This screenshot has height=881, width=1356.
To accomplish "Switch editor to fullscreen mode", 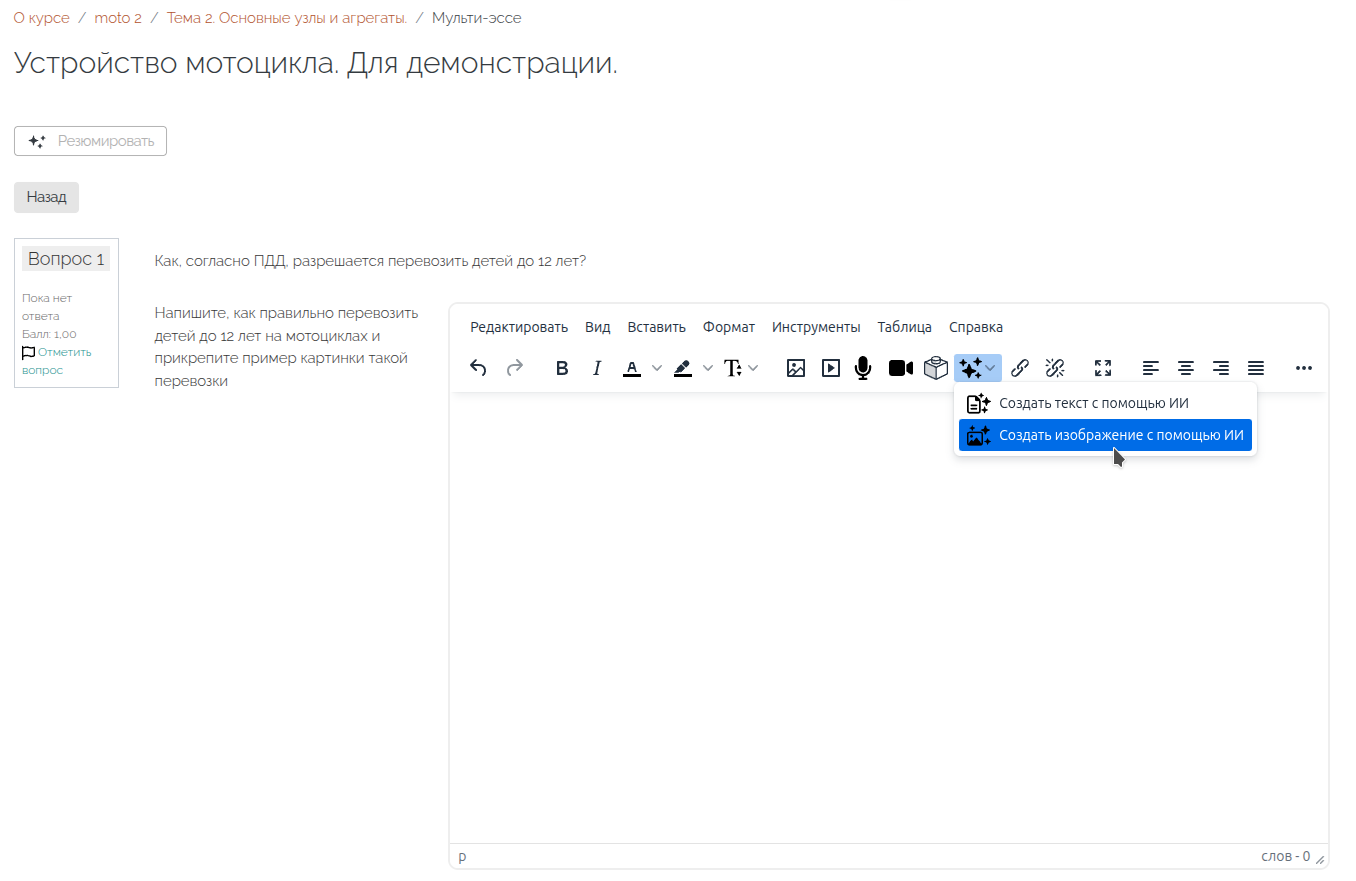I will pos(1103,368).
